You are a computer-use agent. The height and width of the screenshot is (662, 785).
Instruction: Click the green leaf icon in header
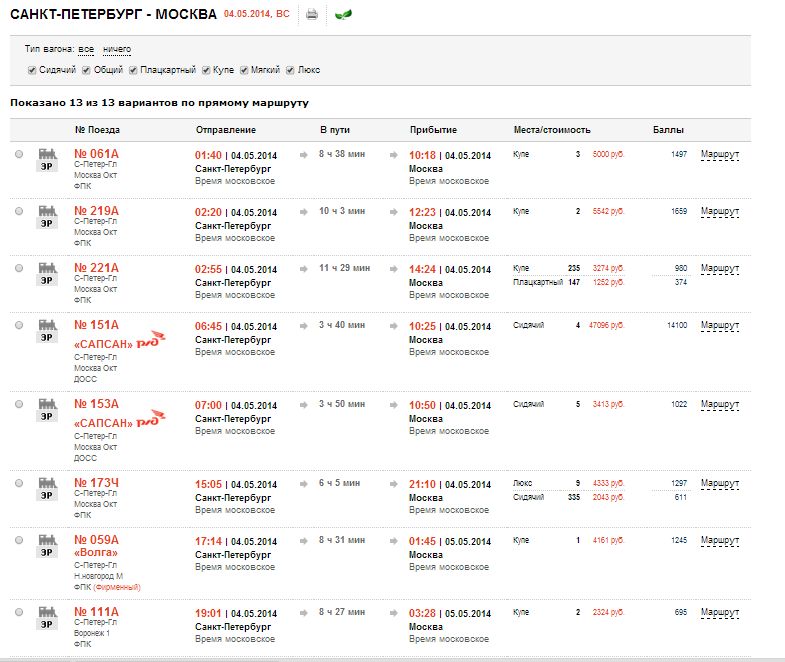tap(343, 15)
